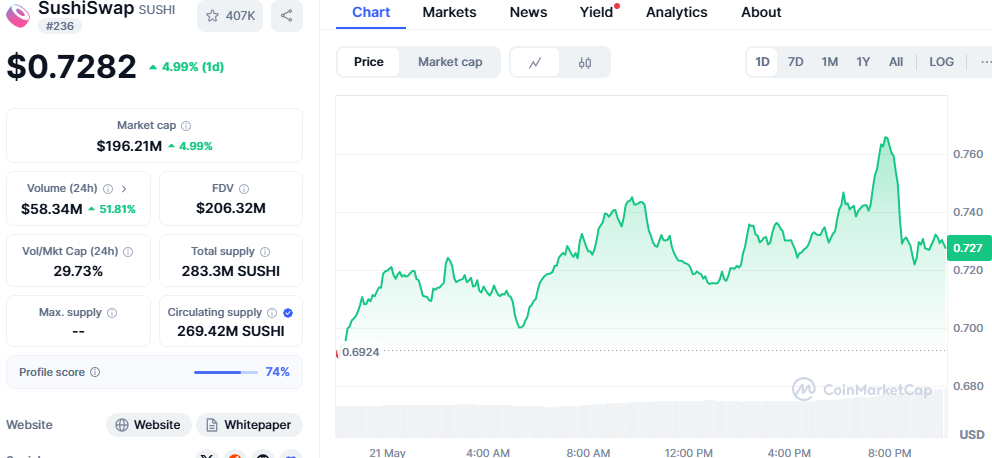Switch to the Analytics tab
Viewport: 992px width, 458px height.
[x=676, y=12]
